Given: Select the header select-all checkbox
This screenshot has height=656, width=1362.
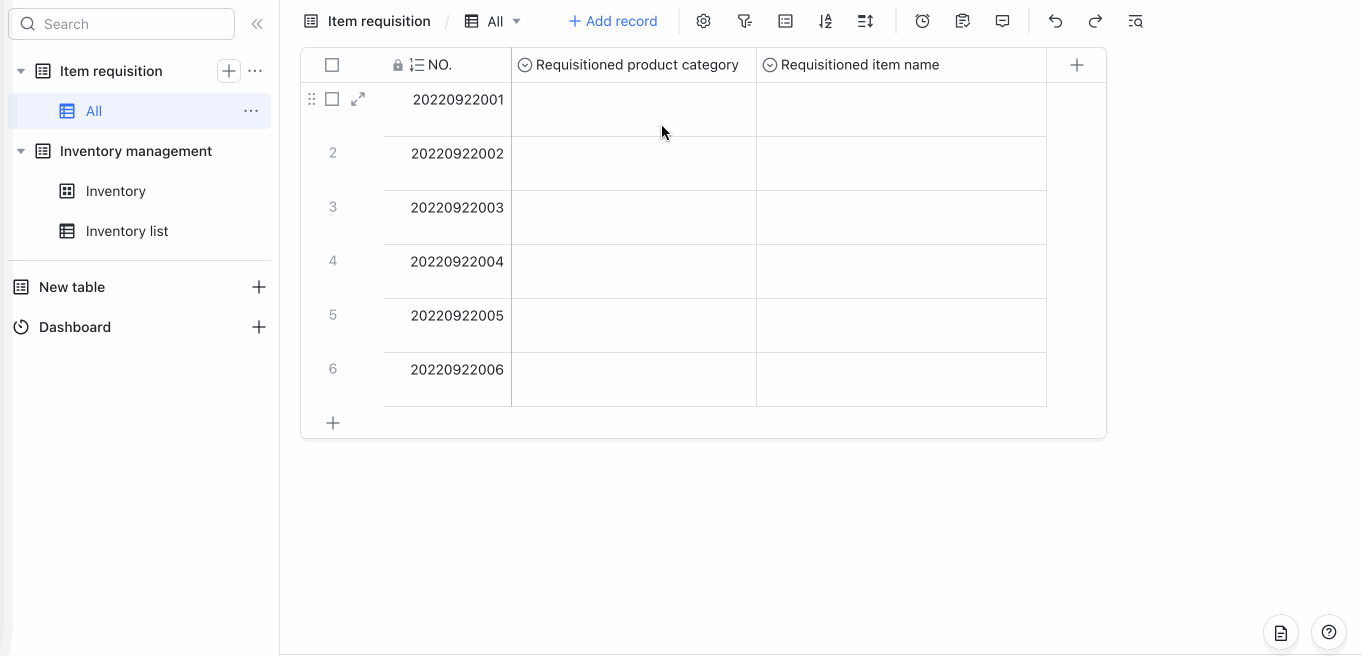Looking at the screenshot, I should pyautogui.click(x=332, y=64).
